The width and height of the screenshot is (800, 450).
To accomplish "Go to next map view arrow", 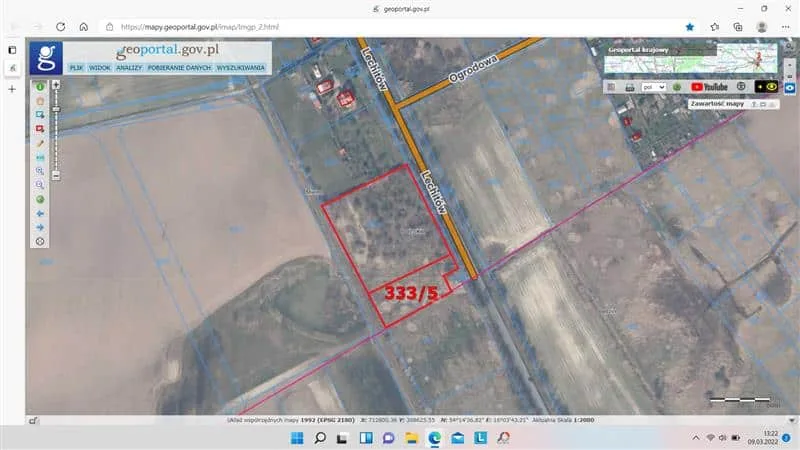I will 40,227.
